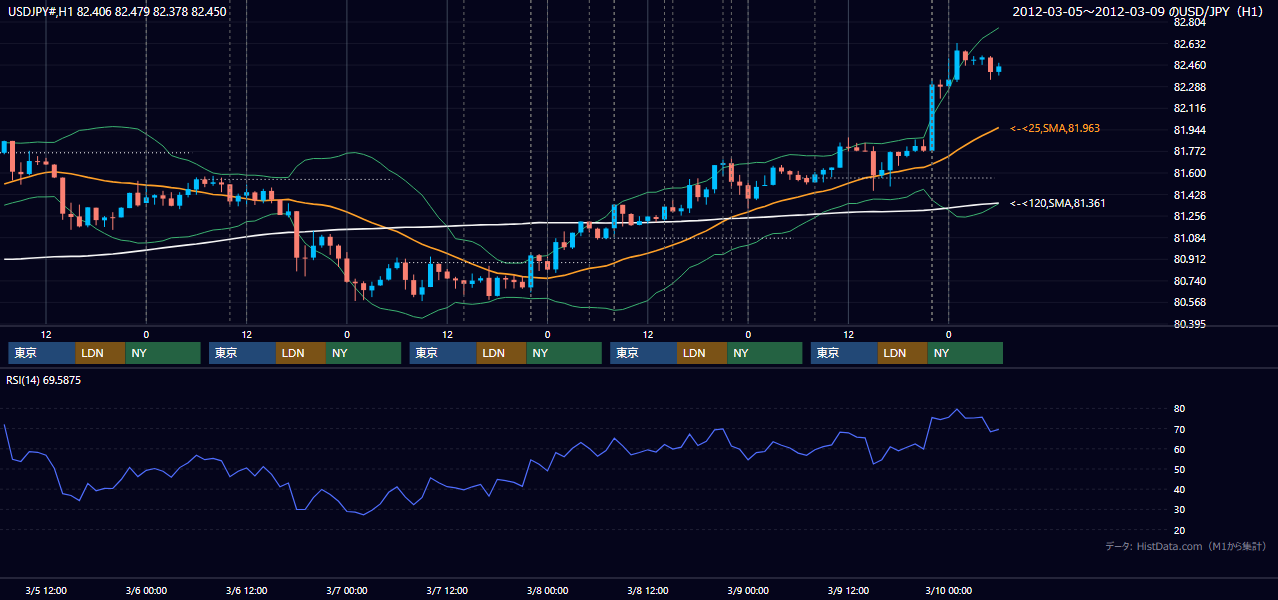Viewport: 1278px width, 600px height.
Task: Click the LDN session block for 3/9
Action: pyautogui.click(x=903, y=353)
